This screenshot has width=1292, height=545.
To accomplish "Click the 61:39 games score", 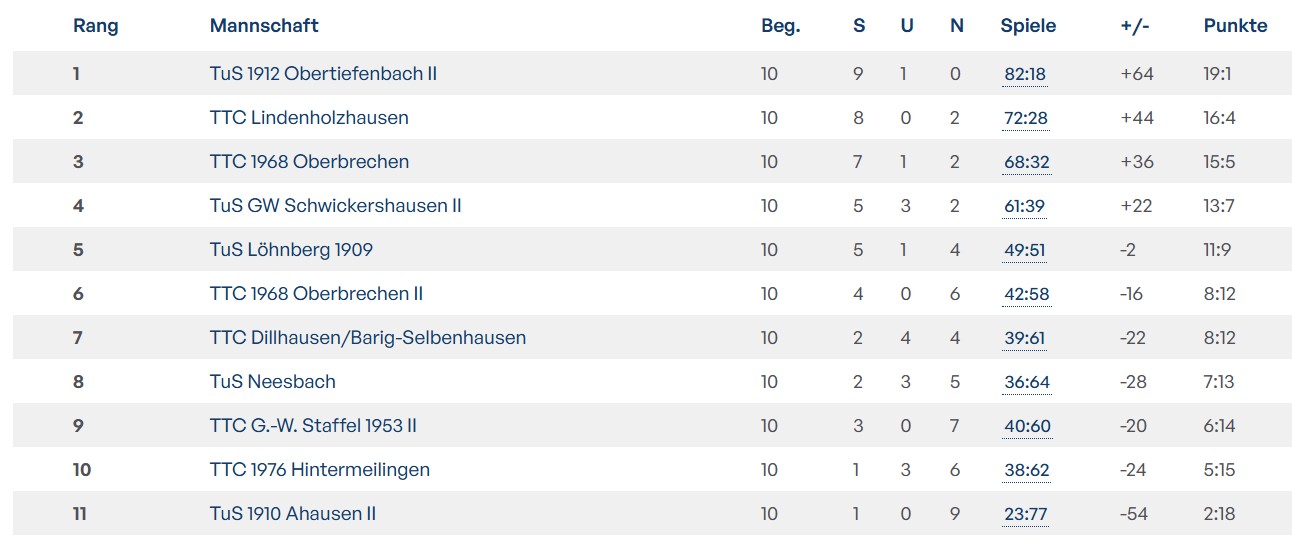I will pos(1024,207).
